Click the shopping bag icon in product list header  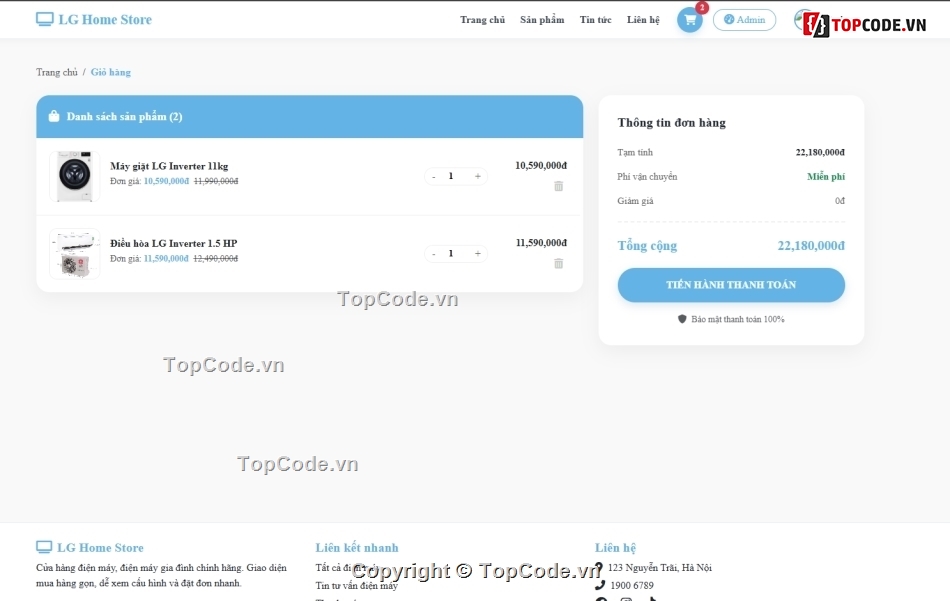pyautogui.click(x=54, y=116)
